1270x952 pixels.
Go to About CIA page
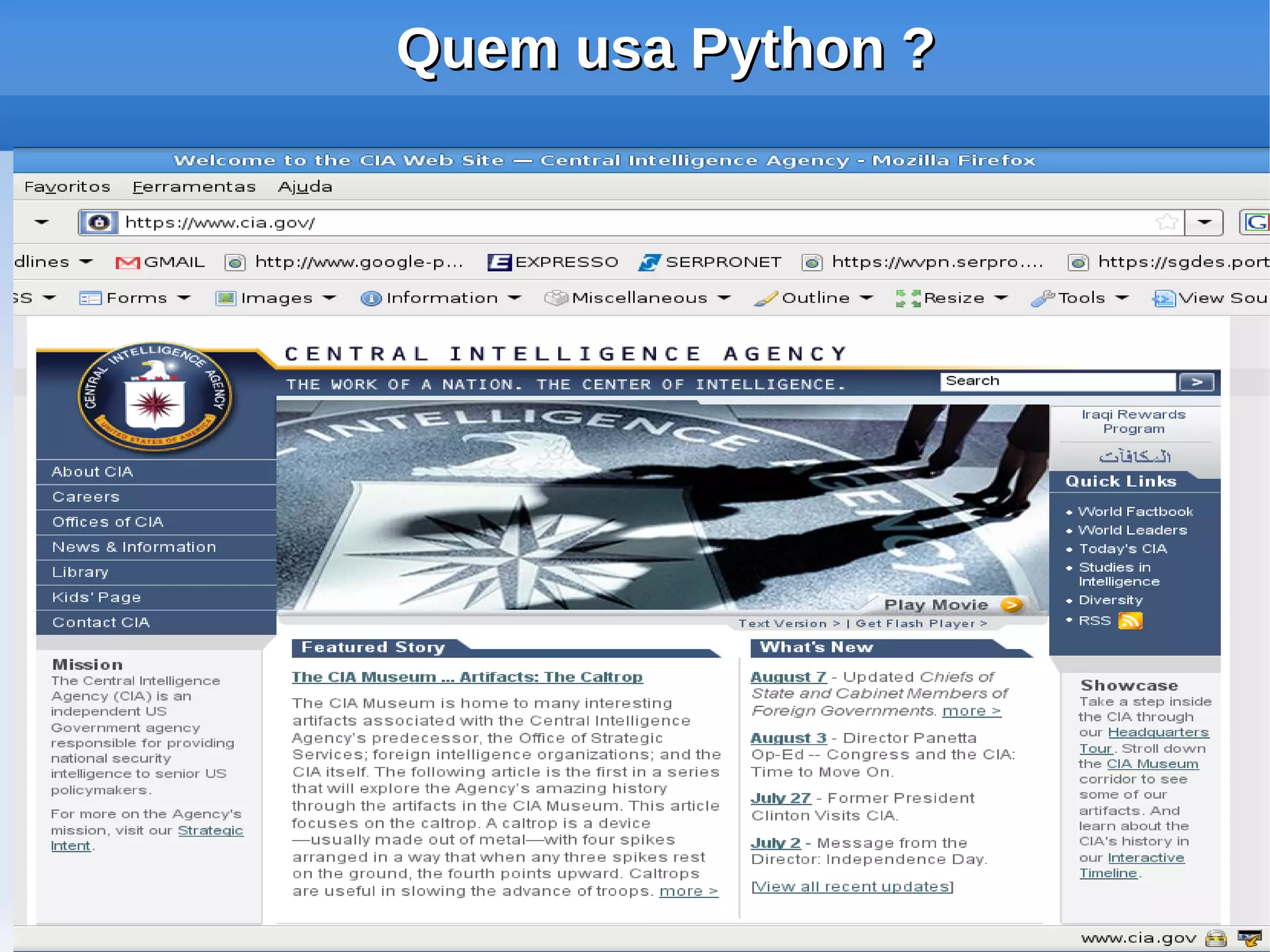click(156, 472)
